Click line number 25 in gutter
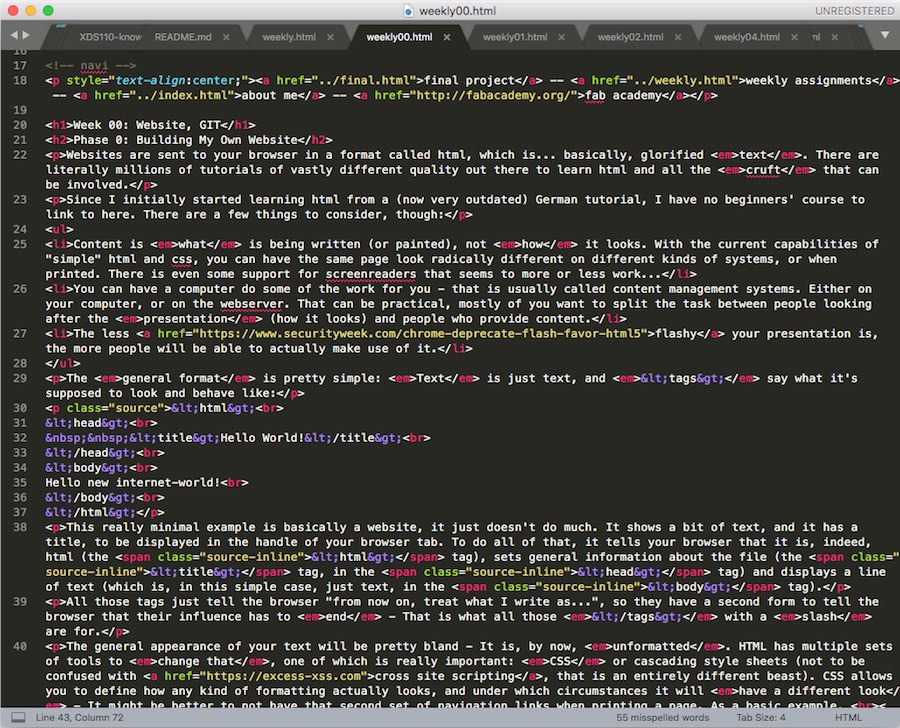 (20, 244)
